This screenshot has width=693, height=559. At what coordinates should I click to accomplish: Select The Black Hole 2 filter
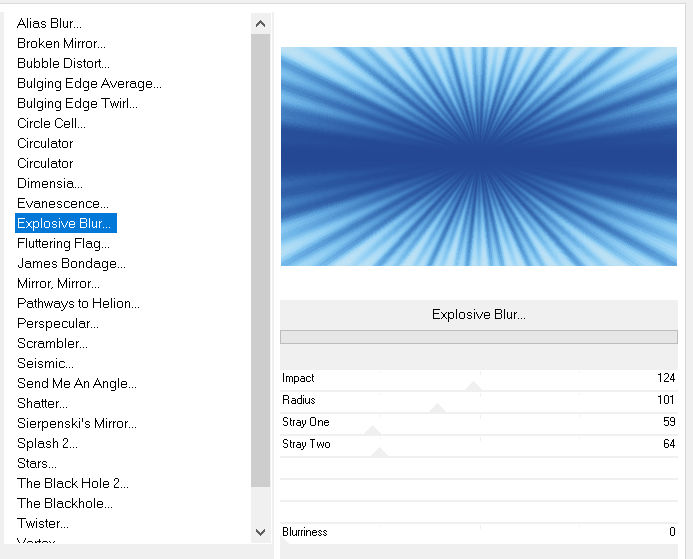click(x=72, y=483)
